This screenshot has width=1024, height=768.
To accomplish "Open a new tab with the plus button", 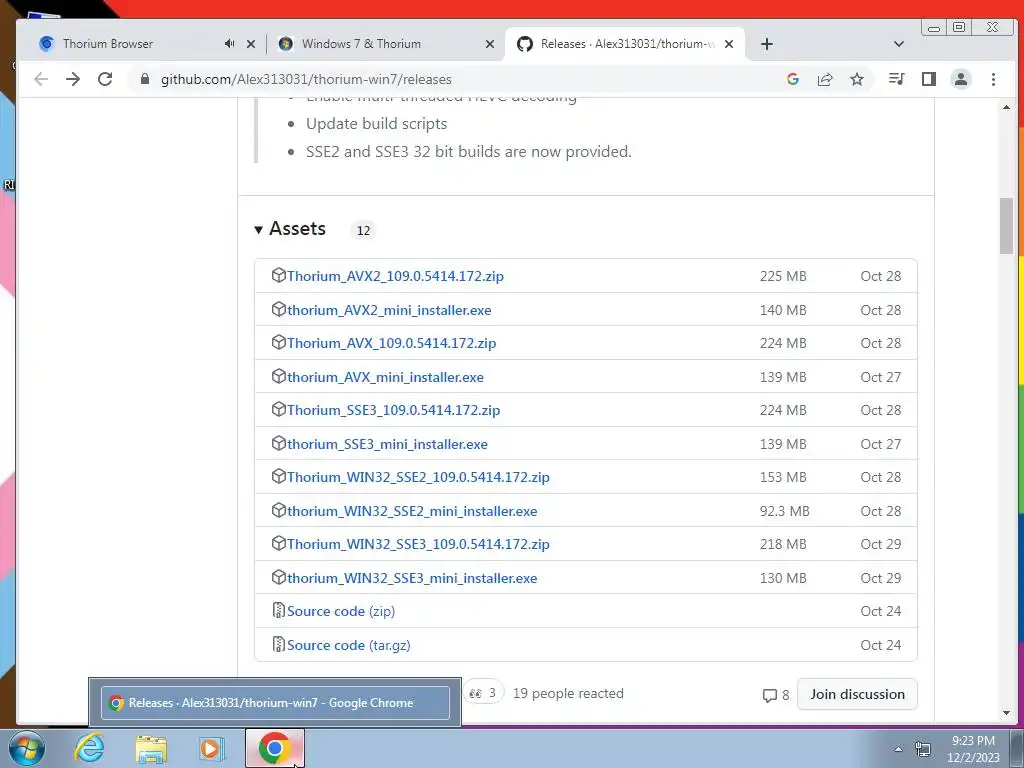I will tap(767, 44).
